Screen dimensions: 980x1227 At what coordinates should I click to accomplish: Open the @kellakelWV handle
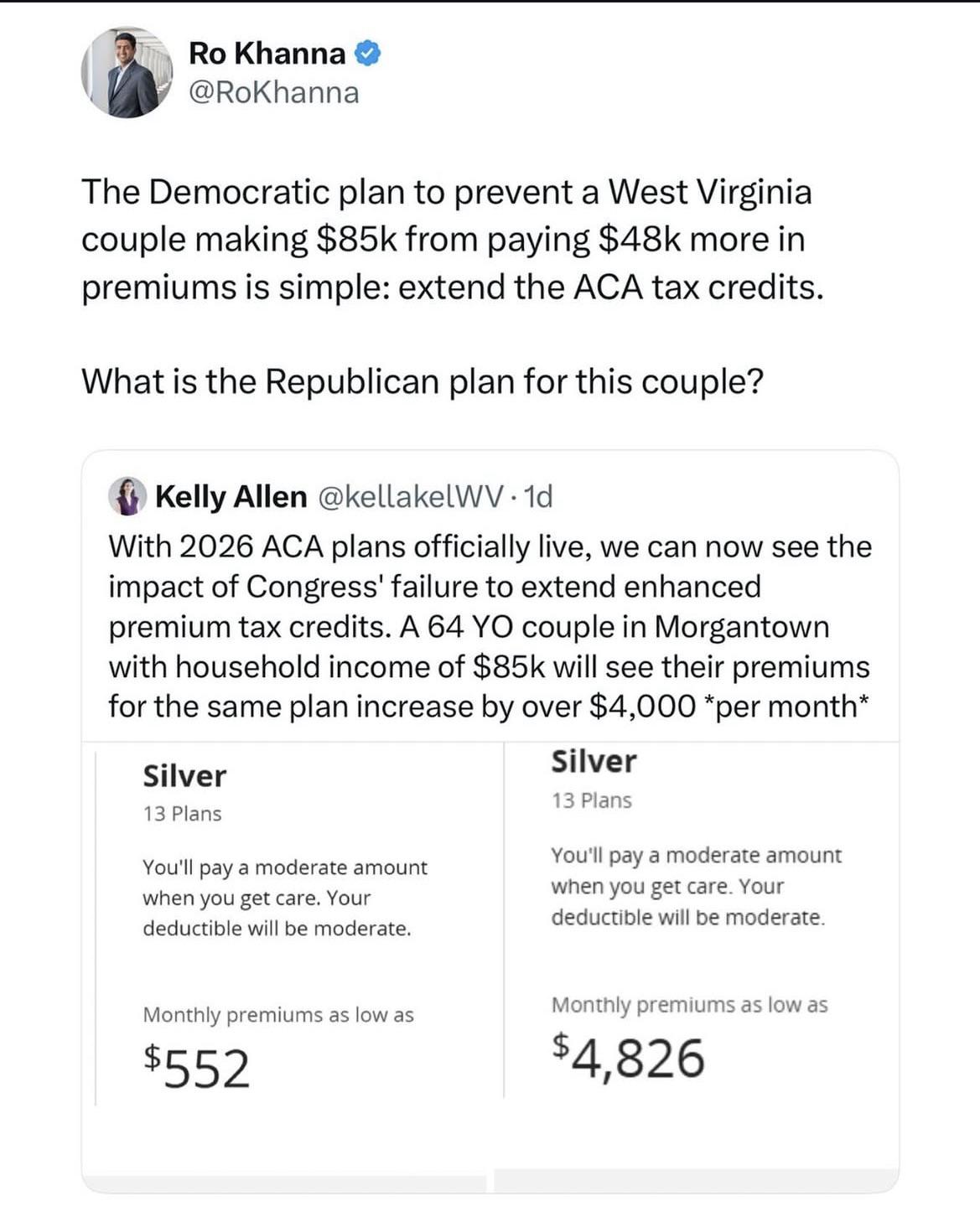point(411,497)
